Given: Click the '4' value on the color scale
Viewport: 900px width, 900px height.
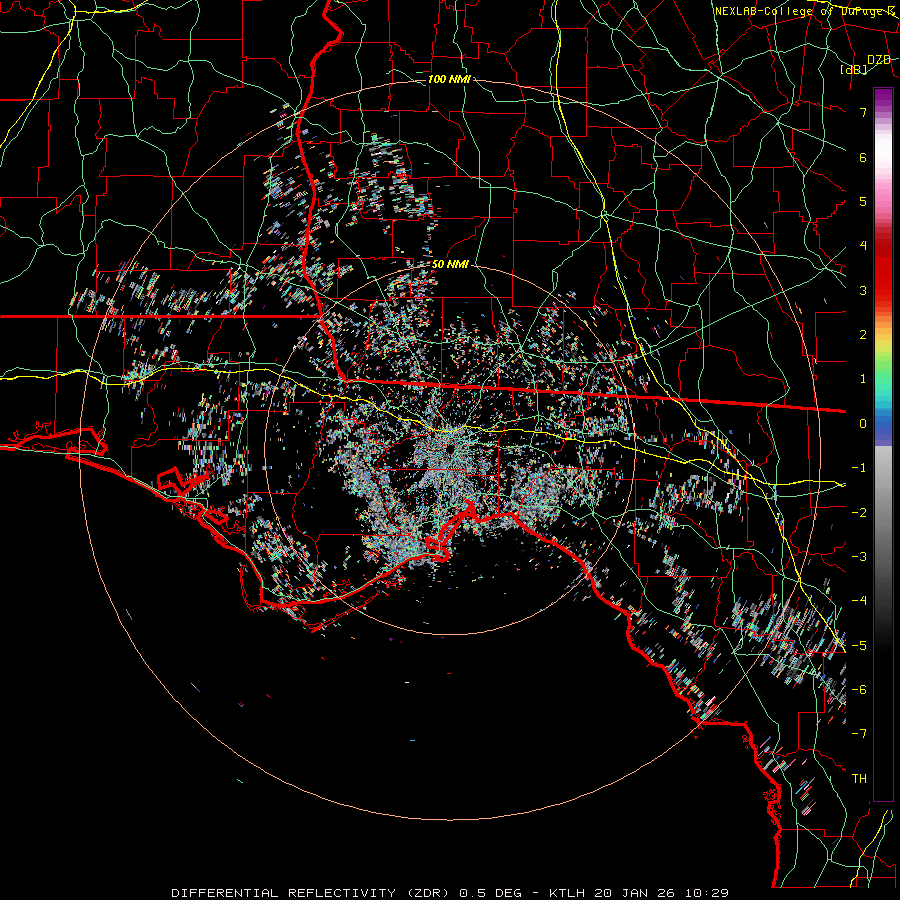Looking at the screenshot, I should pos(863,246).
